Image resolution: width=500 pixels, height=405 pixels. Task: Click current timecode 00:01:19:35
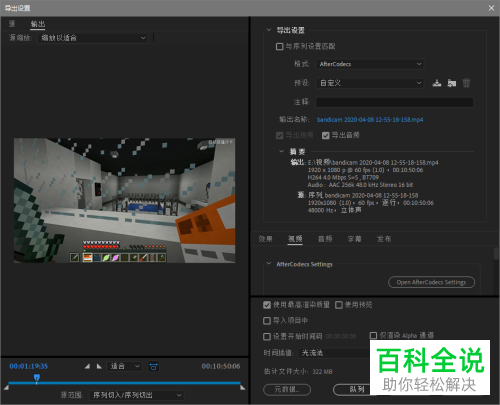pos(29,366)
